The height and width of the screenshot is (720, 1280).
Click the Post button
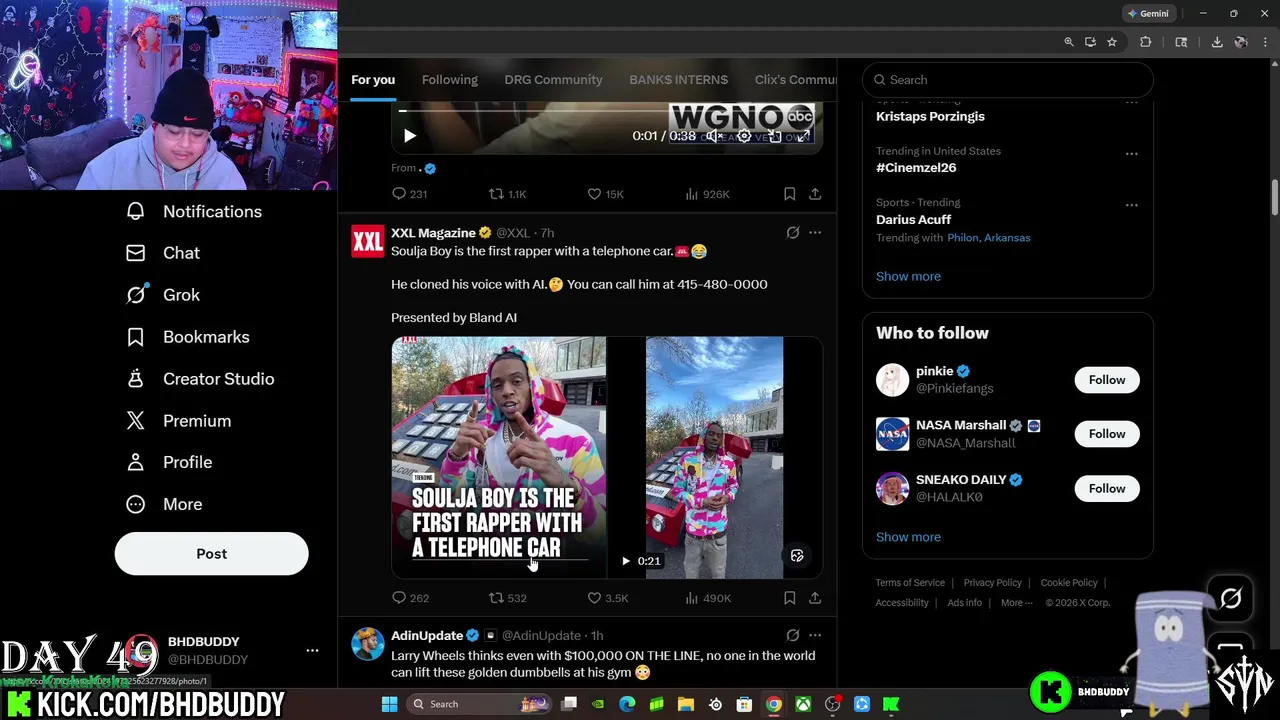coord(211,553)
